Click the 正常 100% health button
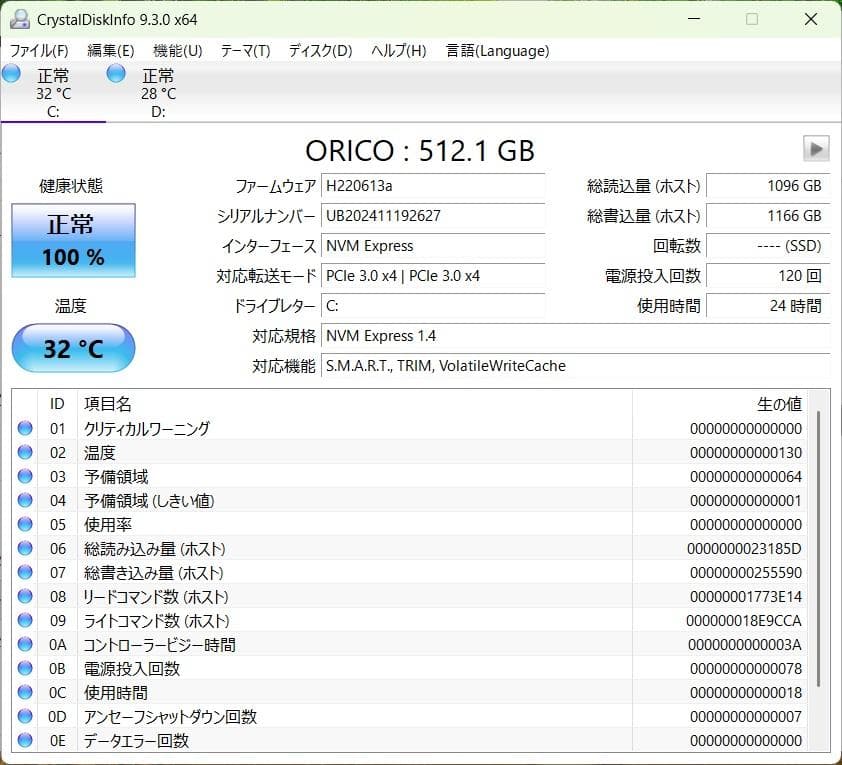842x765 pixels. click(72, 240)
